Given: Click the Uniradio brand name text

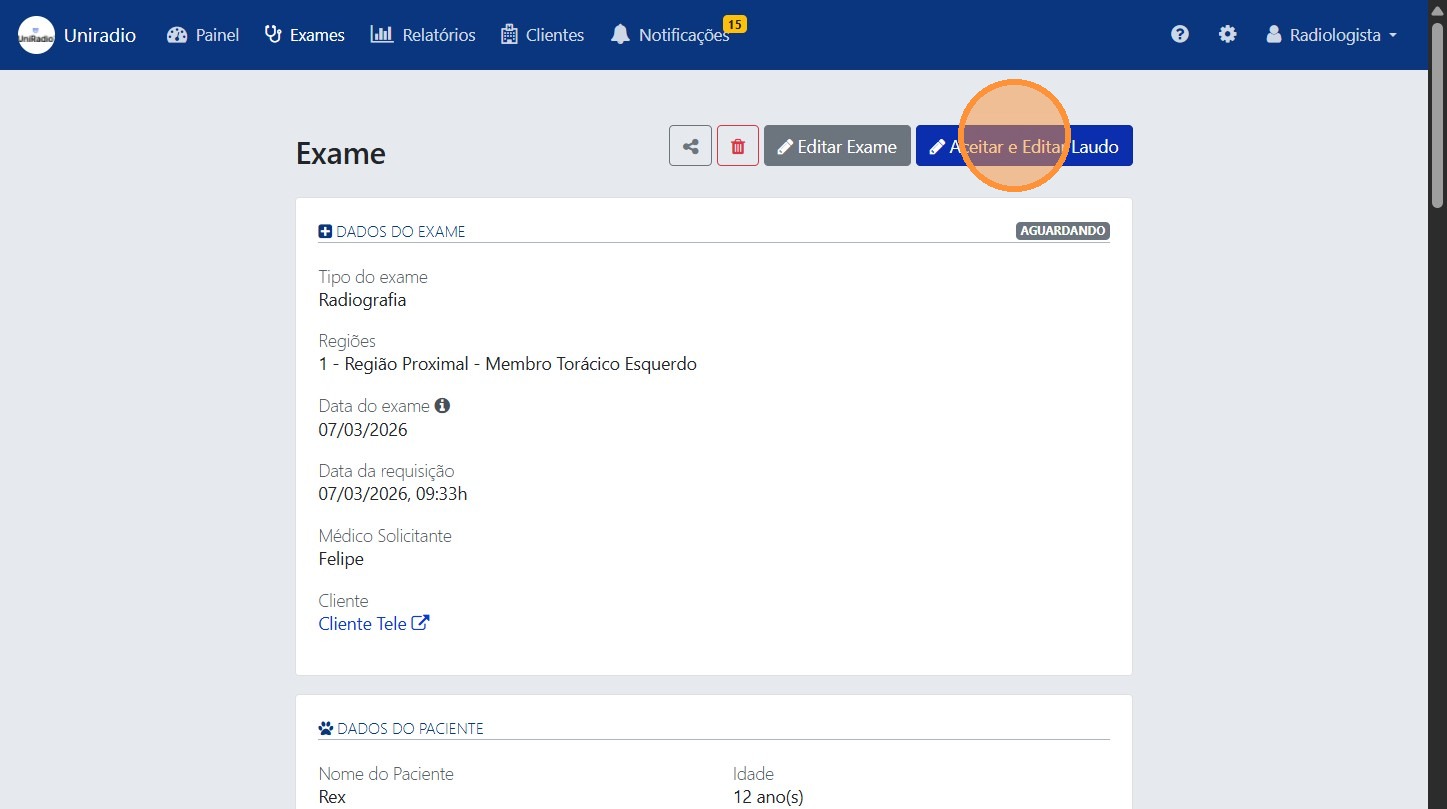Looking at the screenshot, I should pyautogui.click(x=100, y=35).
